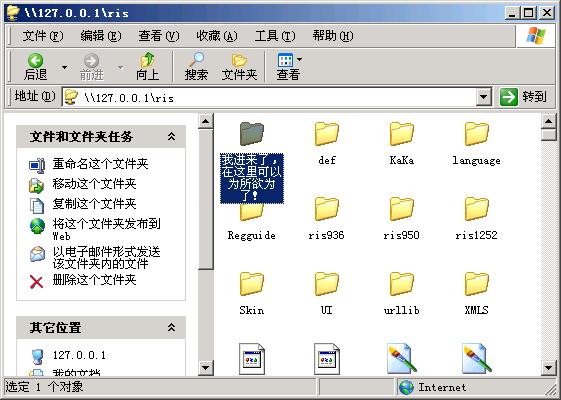
Task: Toggle the Folders (文件夹) pane button
Action: 239,67
